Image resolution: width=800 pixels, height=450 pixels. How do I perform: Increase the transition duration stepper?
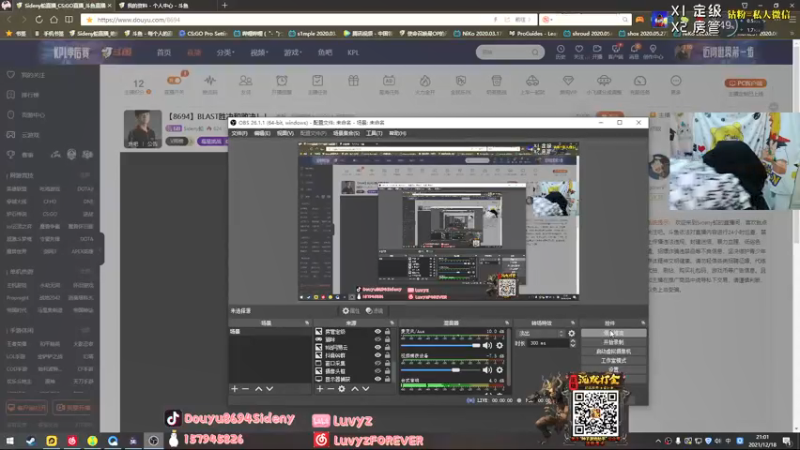coord(572,341)
